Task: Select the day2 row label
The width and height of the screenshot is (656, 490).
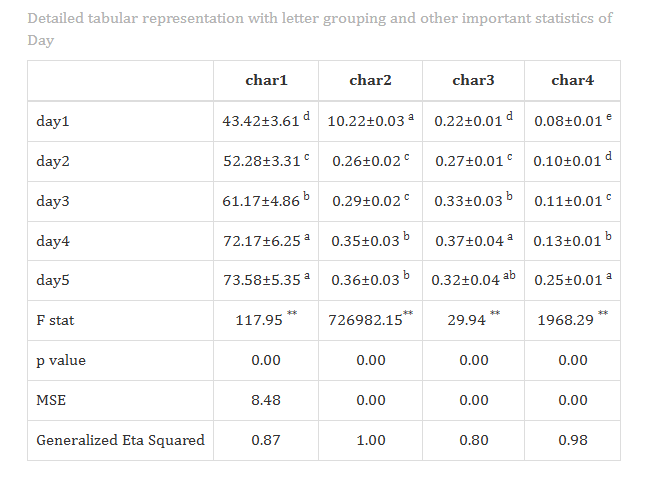Action: coord(53,161)
